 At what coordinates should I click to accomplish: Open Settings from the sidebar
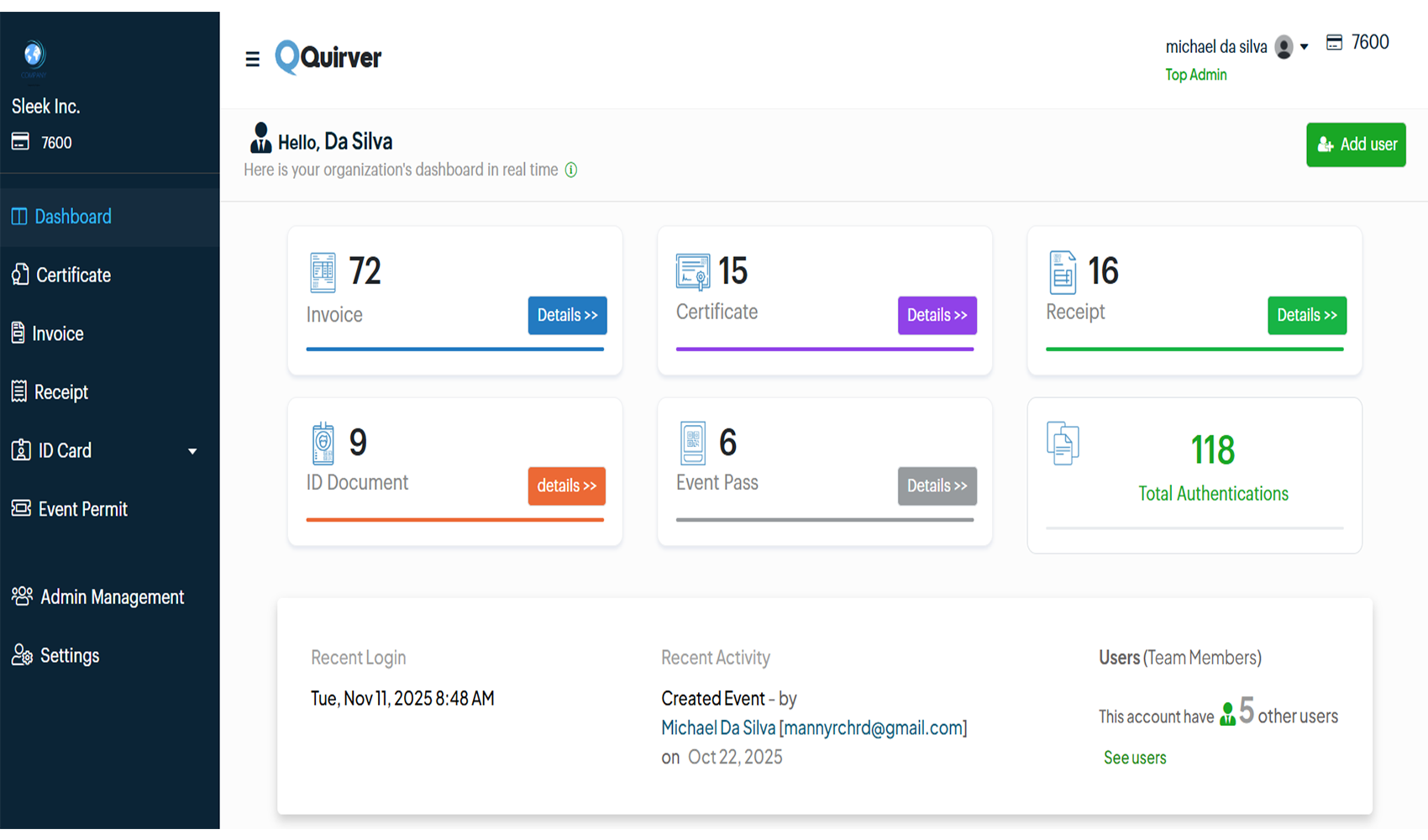[x=69, y=655]
